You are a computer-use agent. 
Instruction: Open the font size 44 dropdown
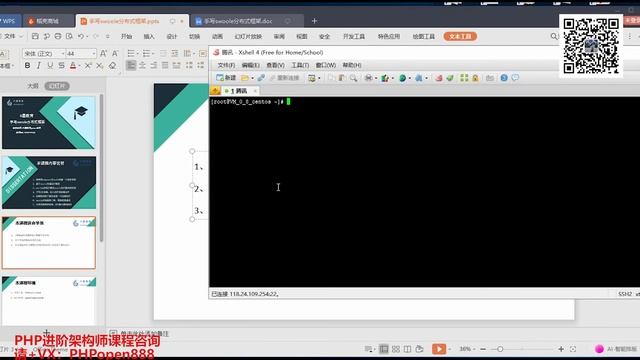(x=93, y=53)
